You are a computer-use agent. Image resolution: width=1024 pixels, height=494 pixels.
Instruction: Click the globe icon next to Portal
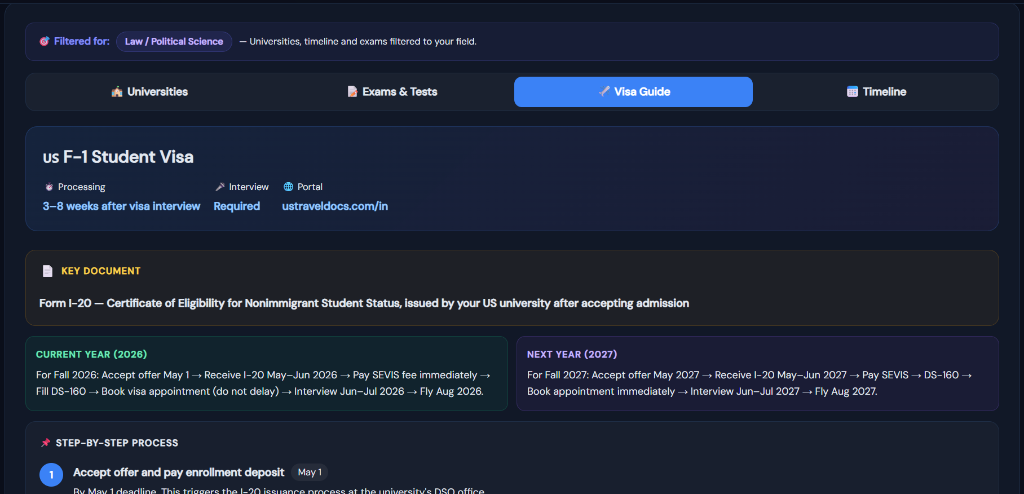click(288, 187)
